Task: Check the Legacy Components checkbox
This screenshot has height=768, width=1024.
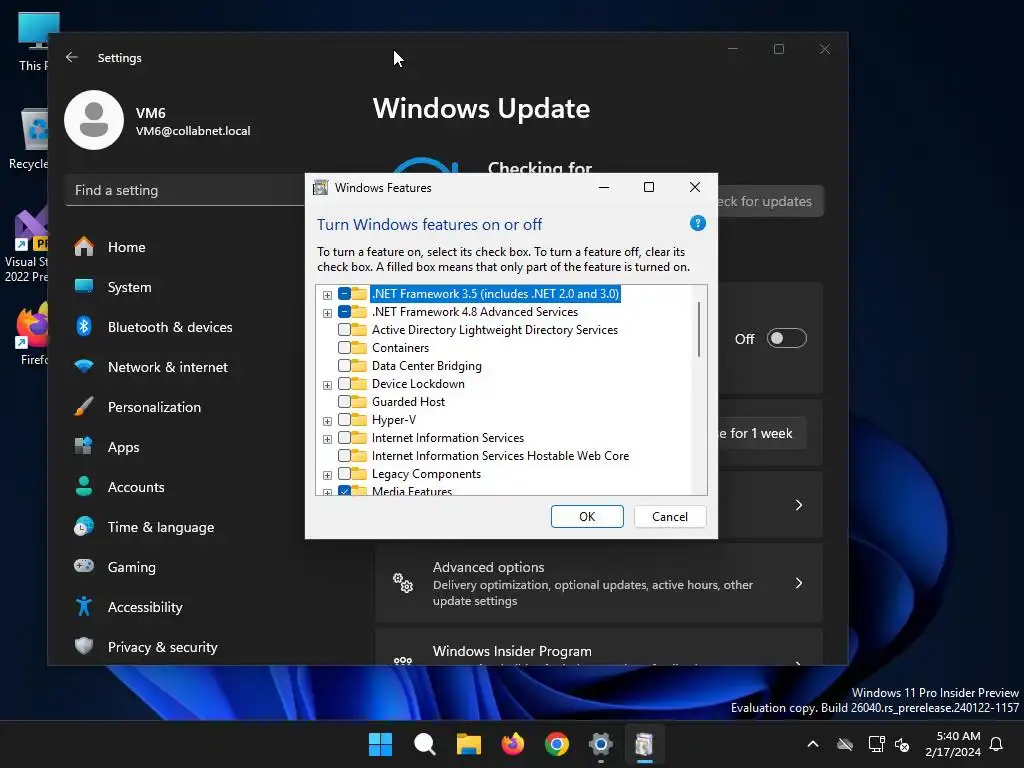Action: [x=344, y=473]
